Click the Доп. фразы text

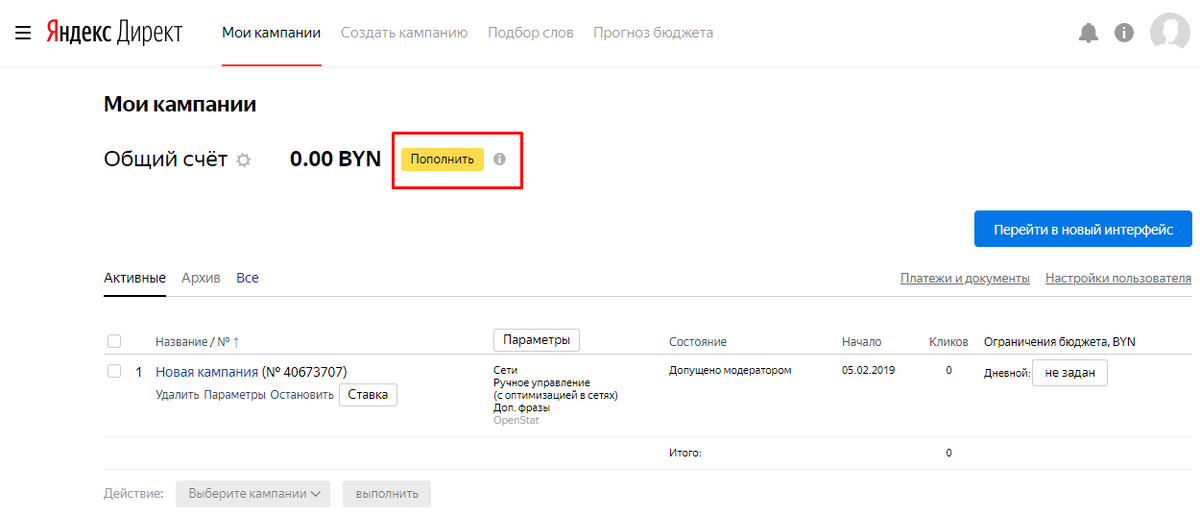tap(520, 408)
